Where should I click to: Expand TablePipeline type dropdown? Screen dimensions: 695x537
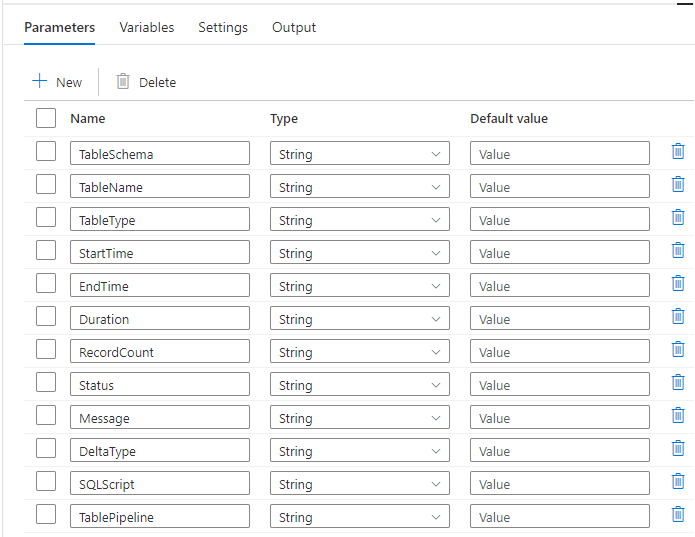(x=359, y=517)
